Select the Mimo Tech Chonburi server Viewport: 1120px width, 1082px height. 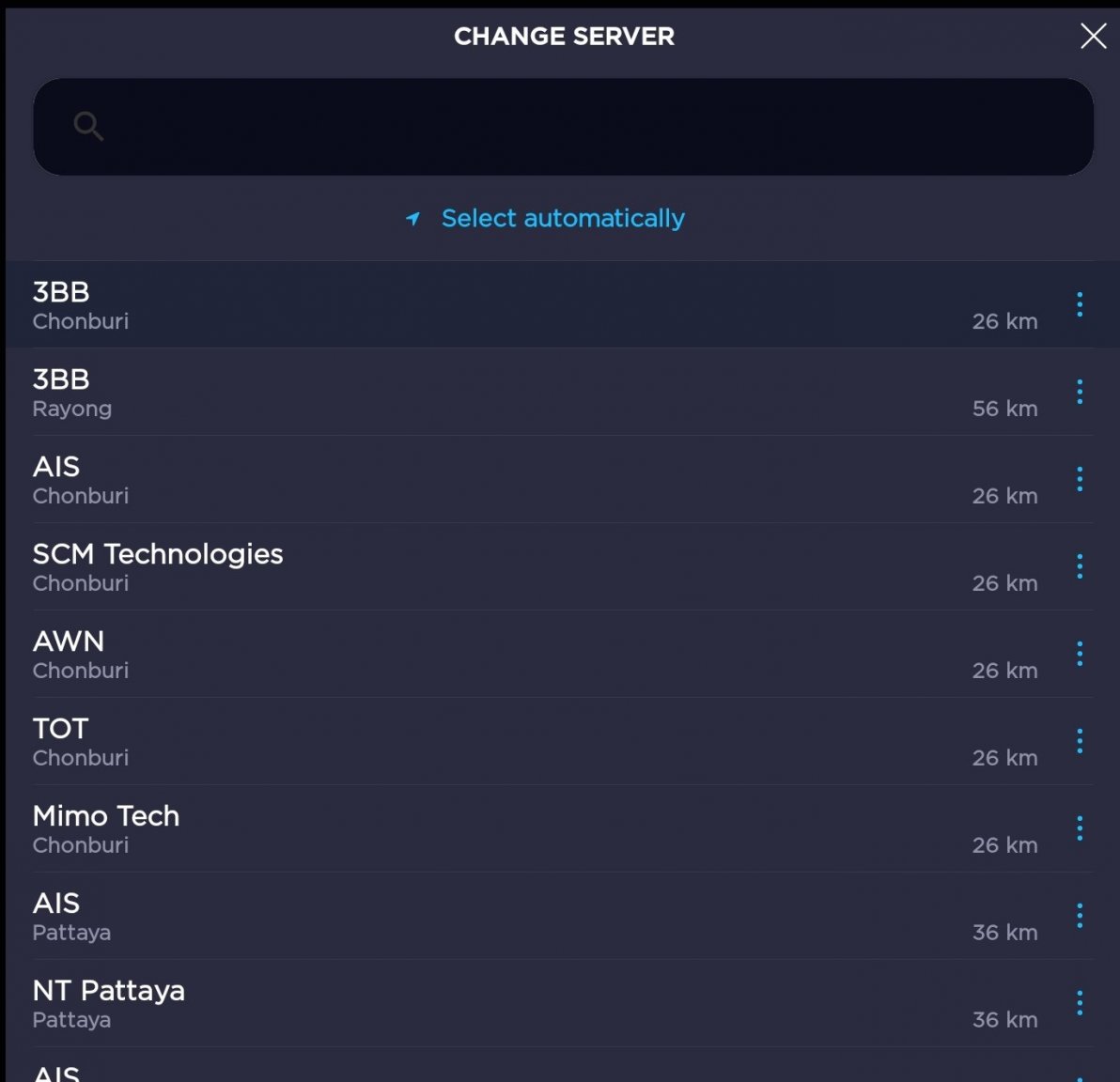pyautogui.click(x=470, y=828)
